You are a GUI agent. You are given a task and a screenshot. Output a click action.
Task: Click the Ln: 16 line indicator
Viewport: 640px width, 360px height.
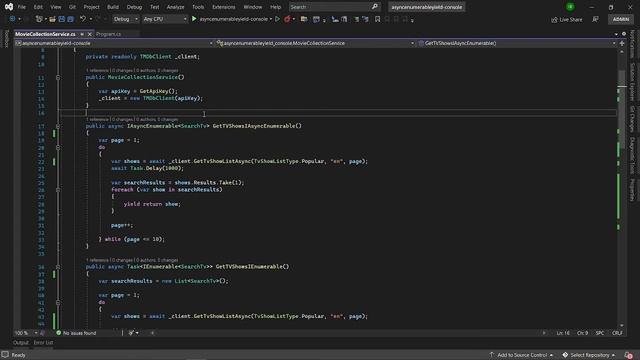(563, 333)
